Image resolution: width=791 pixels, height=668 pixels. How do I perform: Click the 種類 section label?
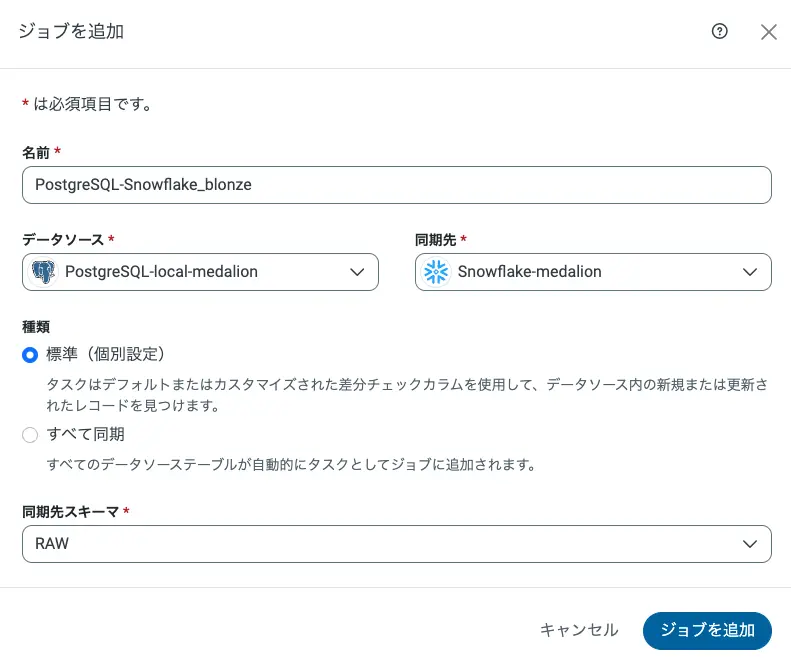36,326
